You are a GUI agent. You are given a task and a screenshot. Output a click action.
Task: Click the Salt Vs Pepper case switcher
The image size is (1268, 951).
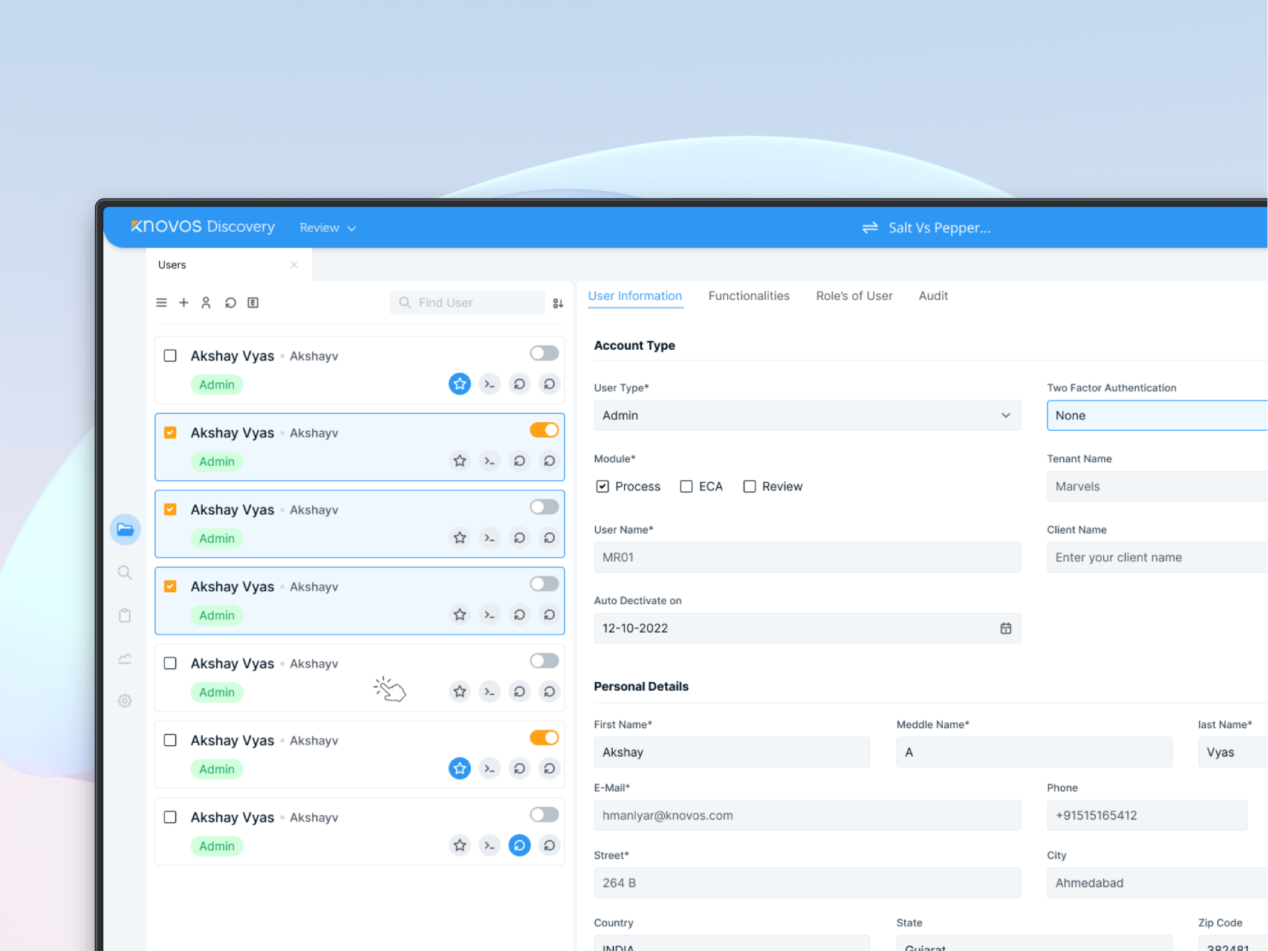click(x=926, y=228)
